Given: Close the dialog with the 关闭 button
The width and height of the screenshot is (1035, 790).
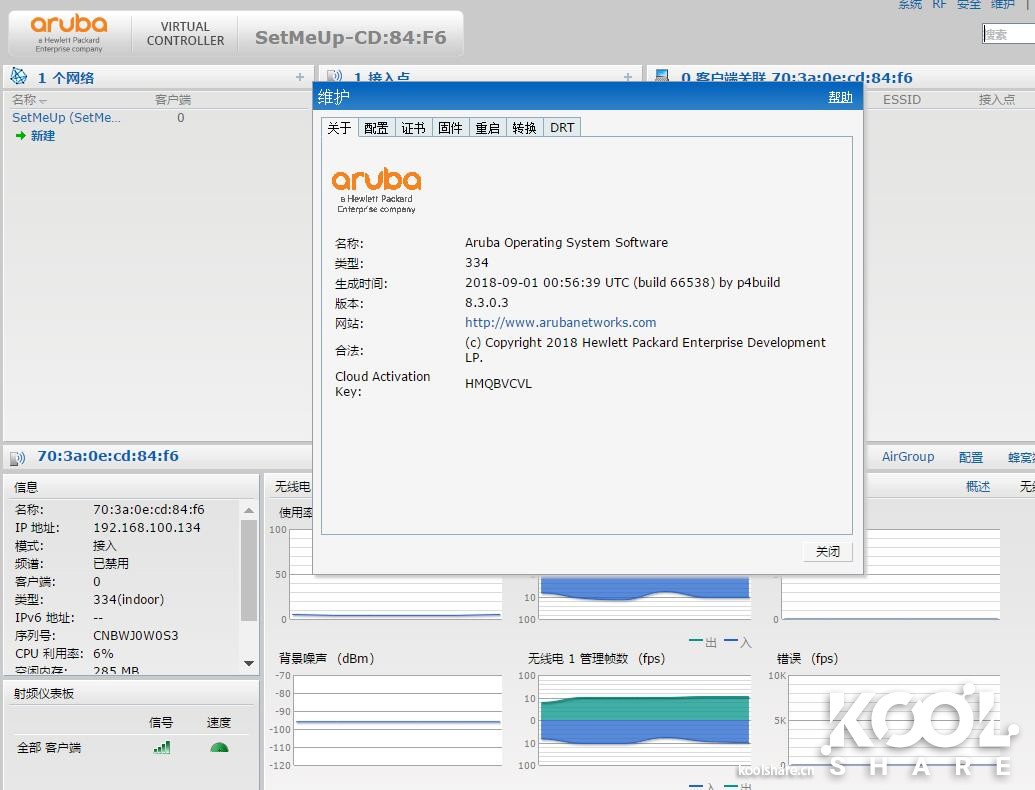Looking at the screenshot, I should tap(828, 552).
